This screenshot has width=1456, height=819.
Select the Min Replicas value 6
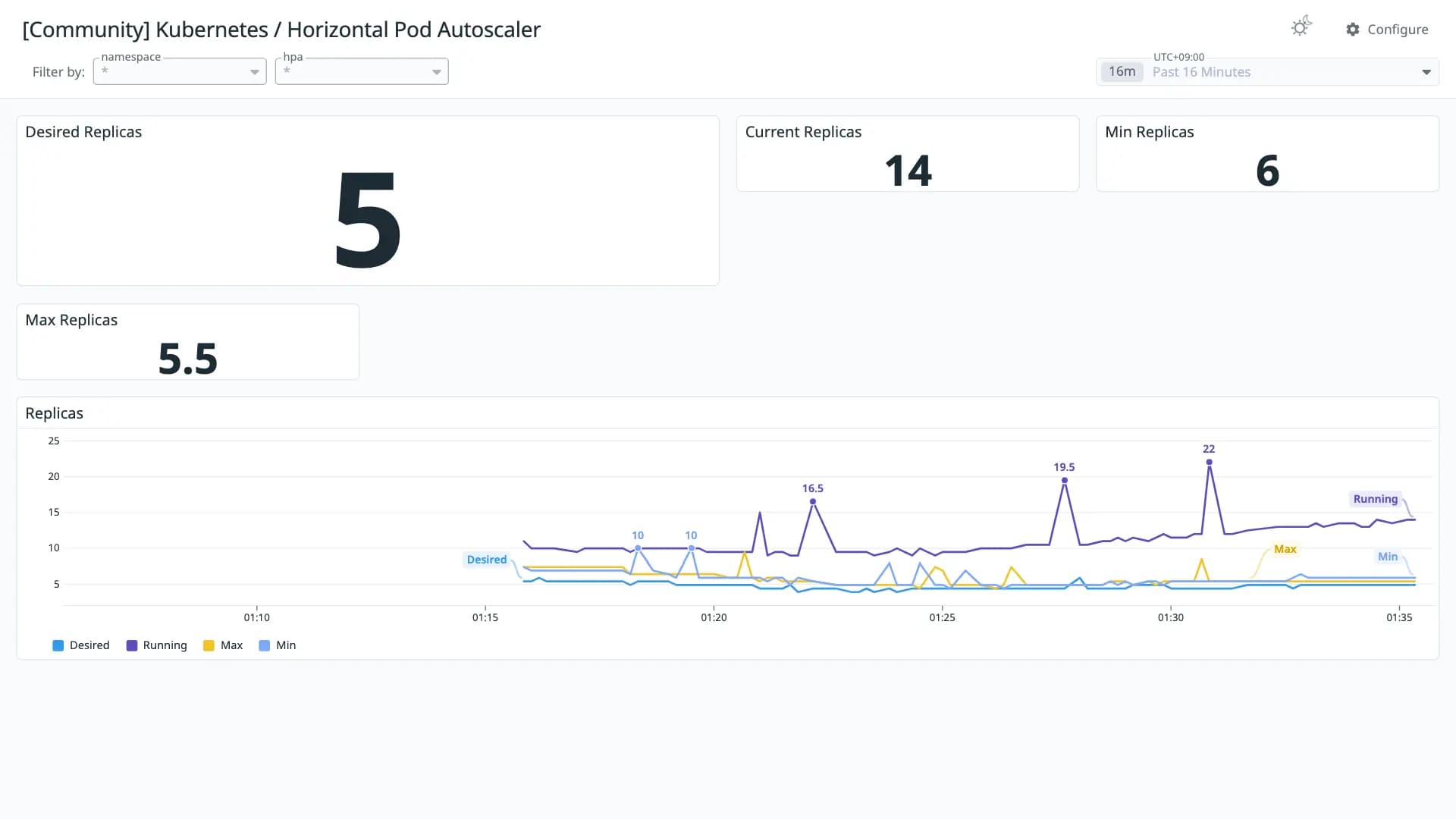[1267, 171]
